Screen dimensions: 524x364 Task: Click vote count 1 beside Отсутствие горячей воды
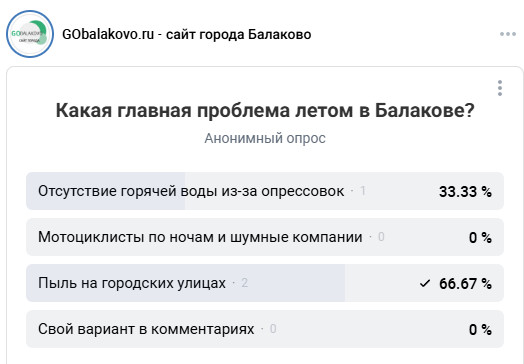[x=363, y=191]
